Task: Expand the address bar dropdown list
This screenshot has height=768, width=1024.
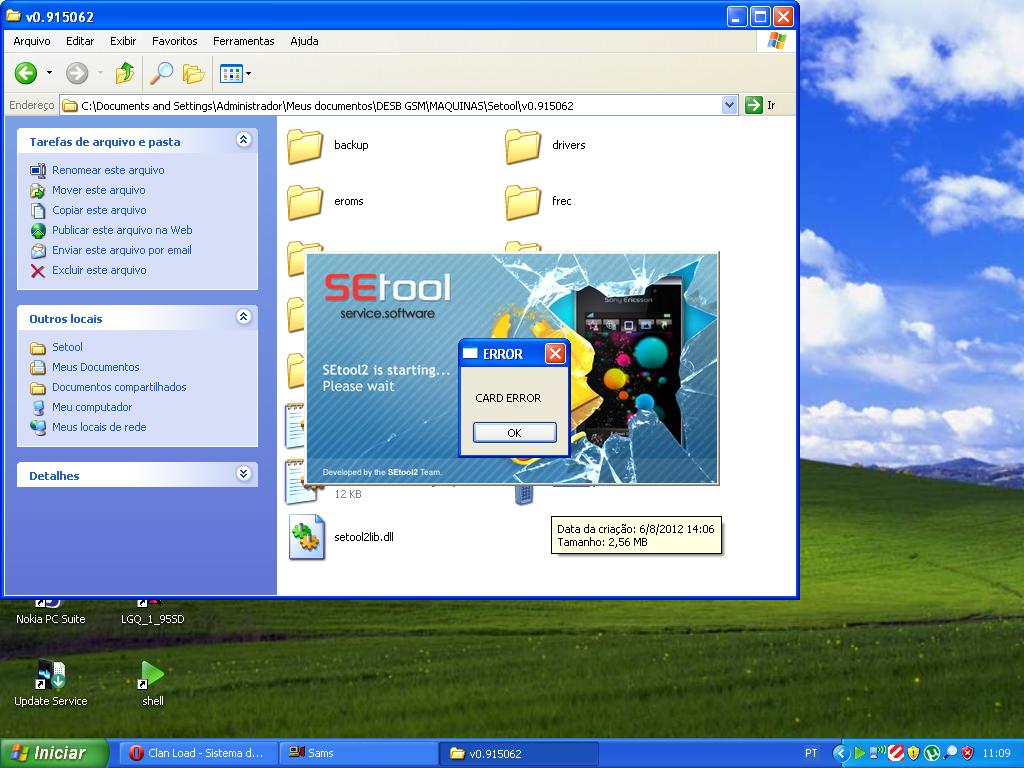Action: (730, 105)
